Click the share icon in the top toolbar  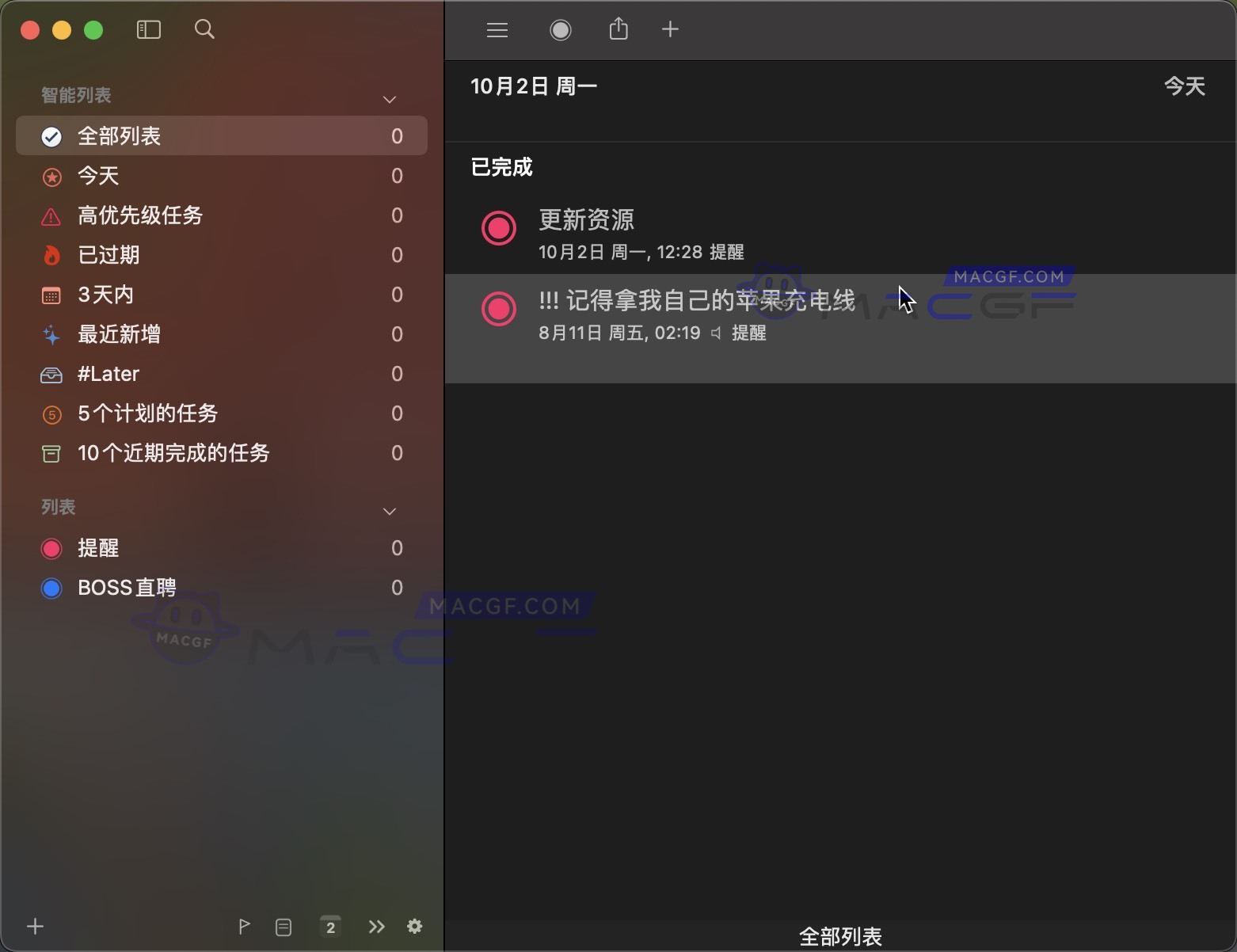[618, 29]
